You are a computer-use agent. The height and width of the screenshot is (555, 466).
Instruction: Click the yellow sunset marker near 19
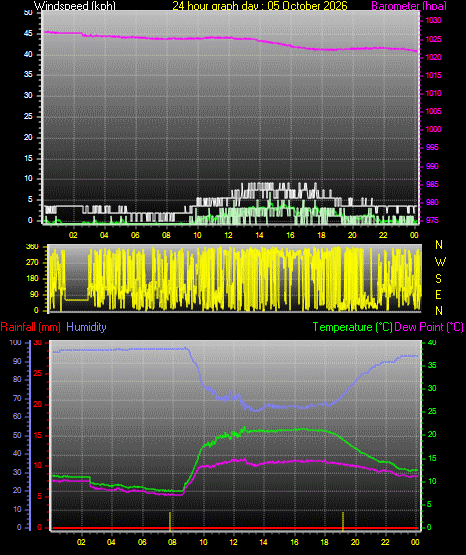(343, 521)
